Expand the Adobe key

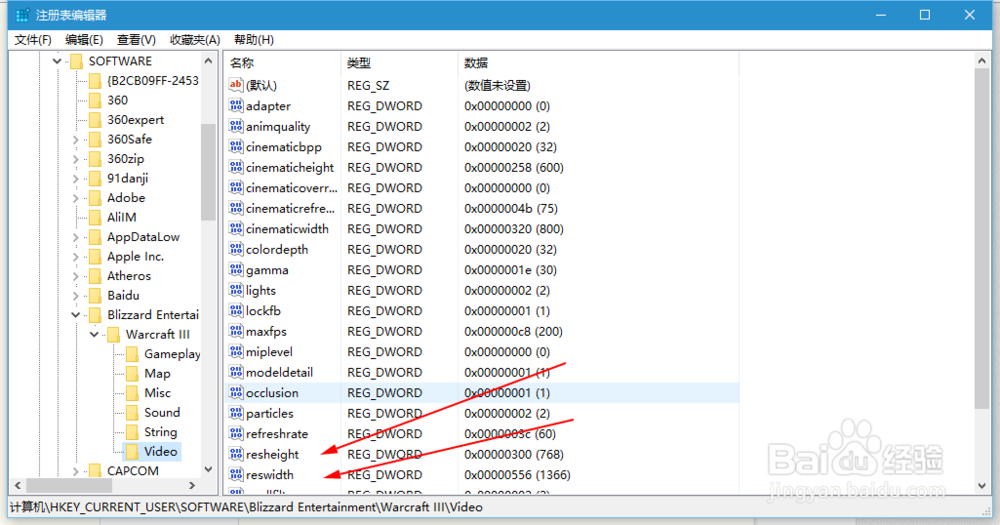tap(75, 198)
